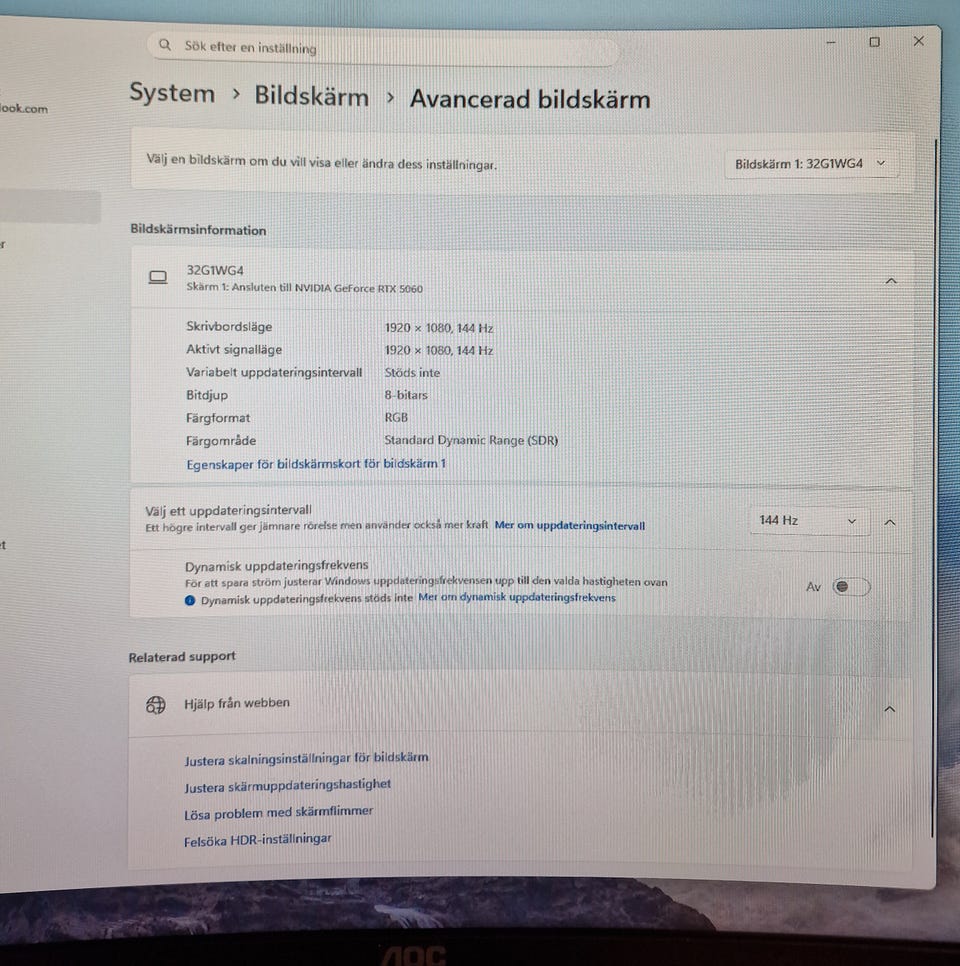Open Egenskaper för bildskärmskort för bildskärm 1
Viewport: 960px width, 966px height.
(315, 463)
